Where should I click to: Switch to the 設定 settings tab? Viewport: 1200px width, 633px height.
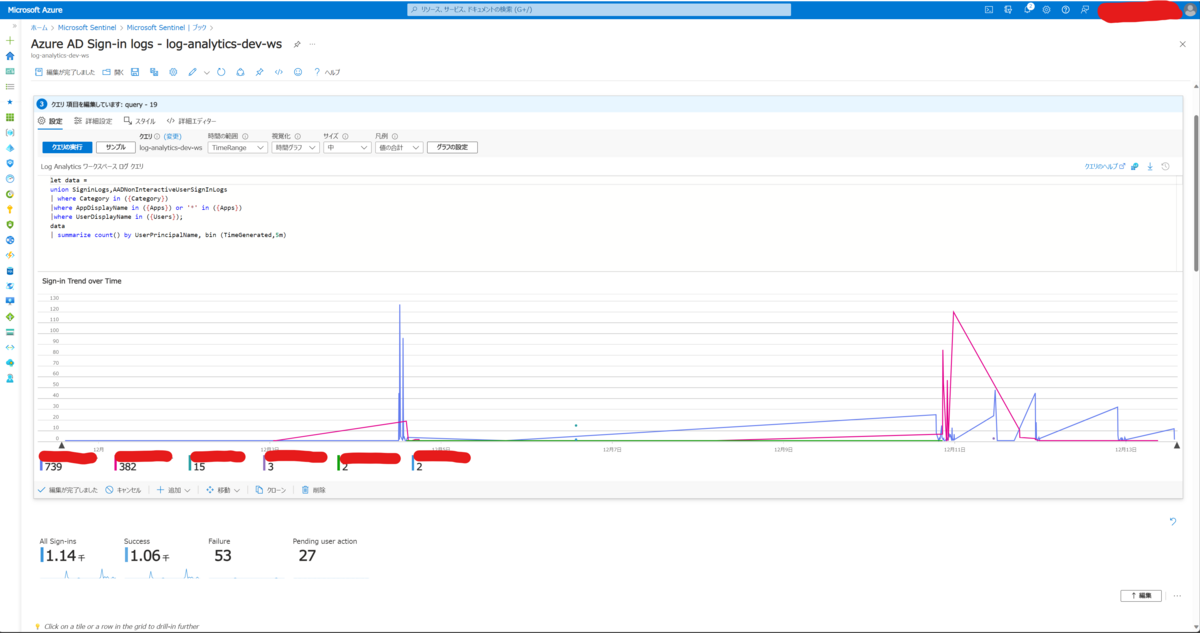(50, 121)
